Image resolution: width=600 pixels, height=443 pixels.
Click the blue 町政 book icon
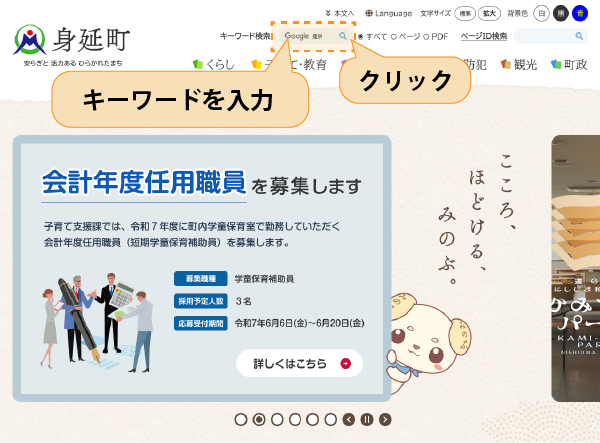(556, 64)
